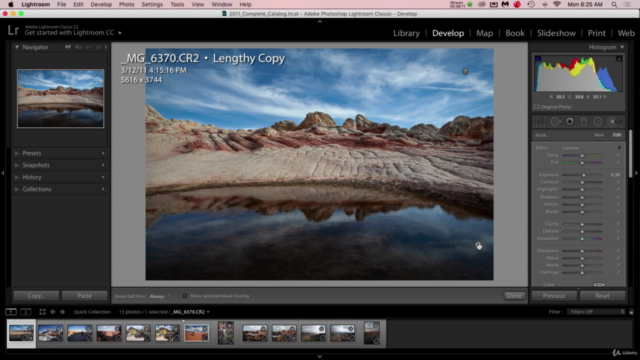Expand the Presets panel
The image size is (640, 360).
click(x=17, y=153)
